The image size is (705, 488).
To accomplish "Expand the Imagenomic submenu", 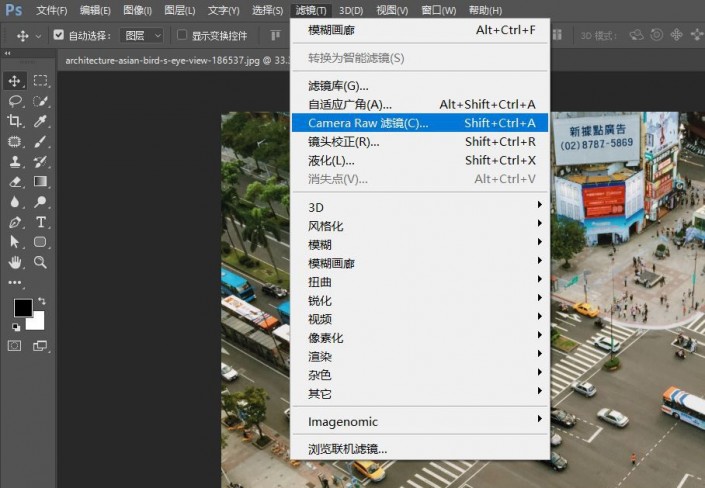I will [420, 421].
